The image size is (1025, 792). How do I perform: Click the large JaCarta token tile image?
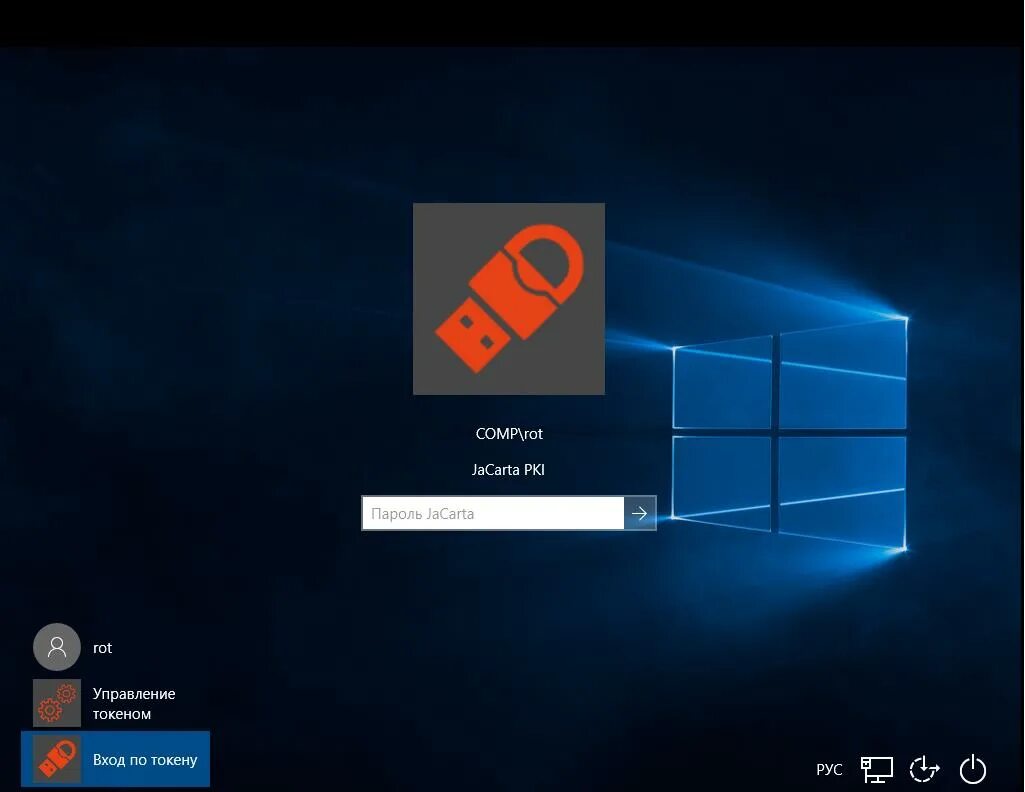pos(509,299)
